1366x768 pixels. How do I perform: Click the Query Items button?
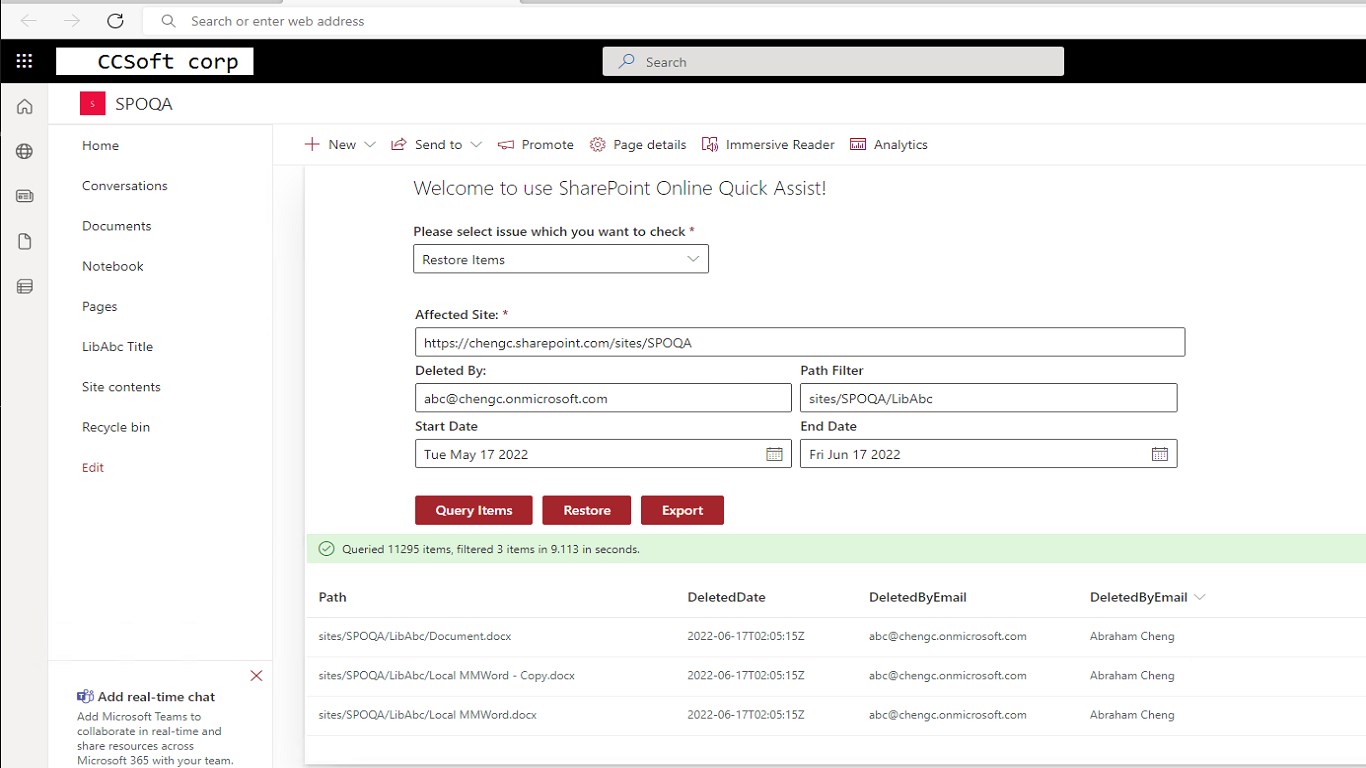point(474,510)
